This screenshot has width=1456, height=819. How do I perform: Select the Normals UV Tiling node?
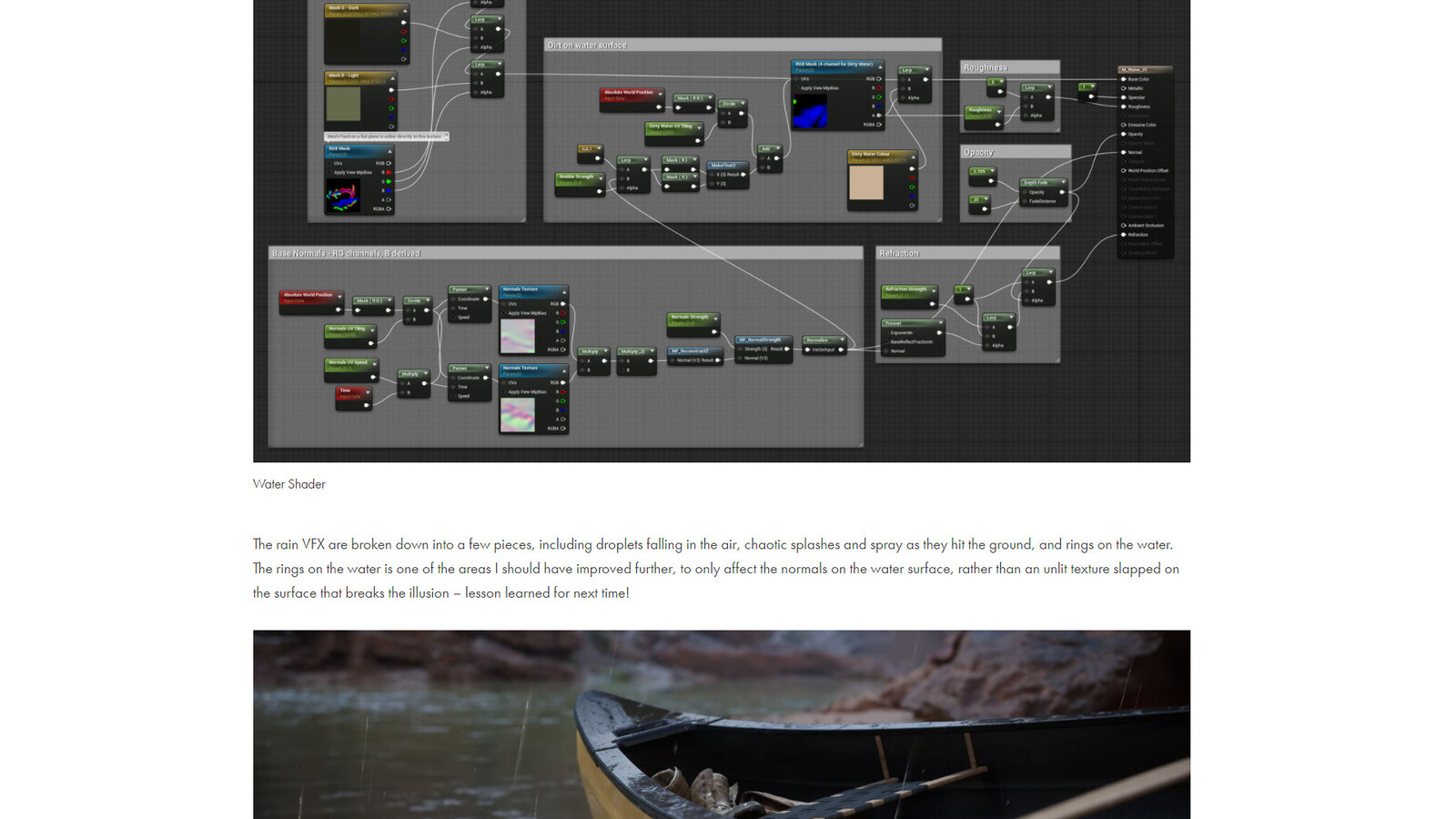pyautogui.click(x=350, y=337)
